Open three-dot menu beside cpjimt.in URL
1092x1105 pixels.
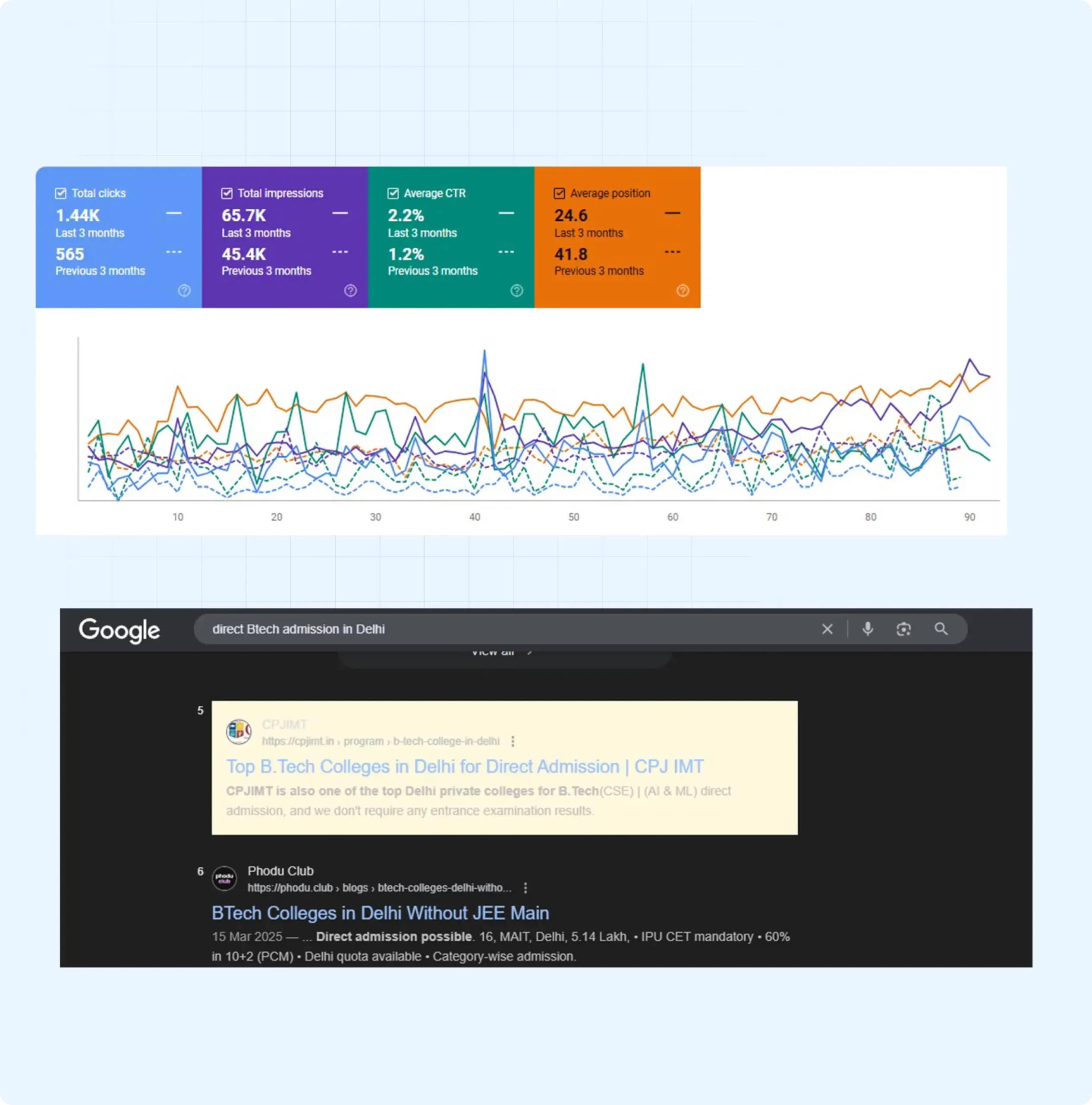(513, 741)
